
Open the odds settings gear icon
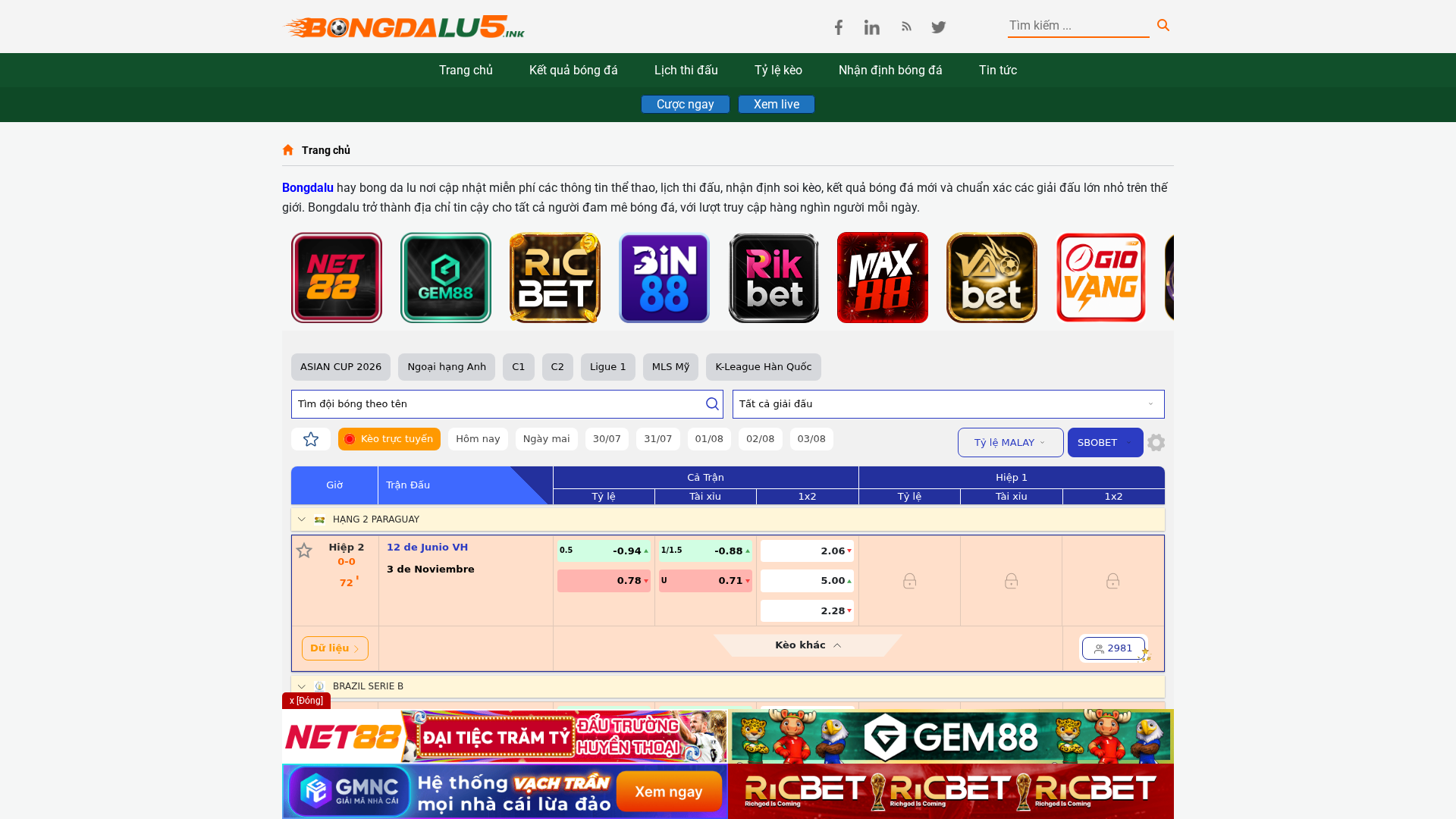coord(1156,442)
